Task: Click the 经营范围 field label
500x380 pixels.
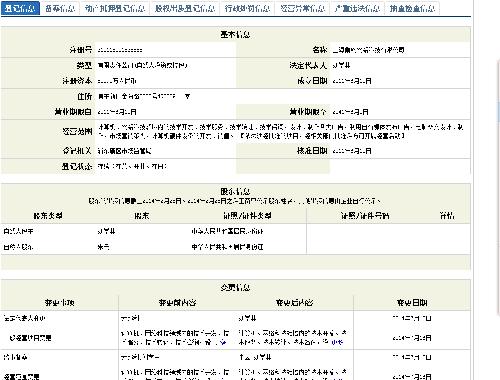Action: [77, 131]
